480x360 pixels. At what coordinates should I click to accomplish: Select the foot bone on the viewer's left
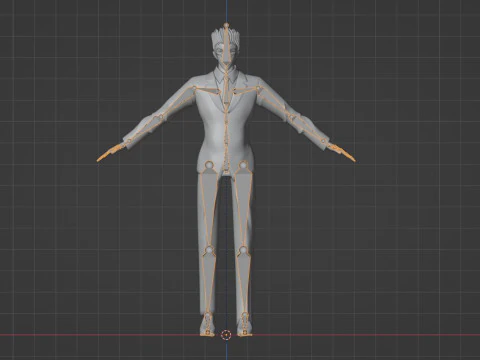pos(208,324)
